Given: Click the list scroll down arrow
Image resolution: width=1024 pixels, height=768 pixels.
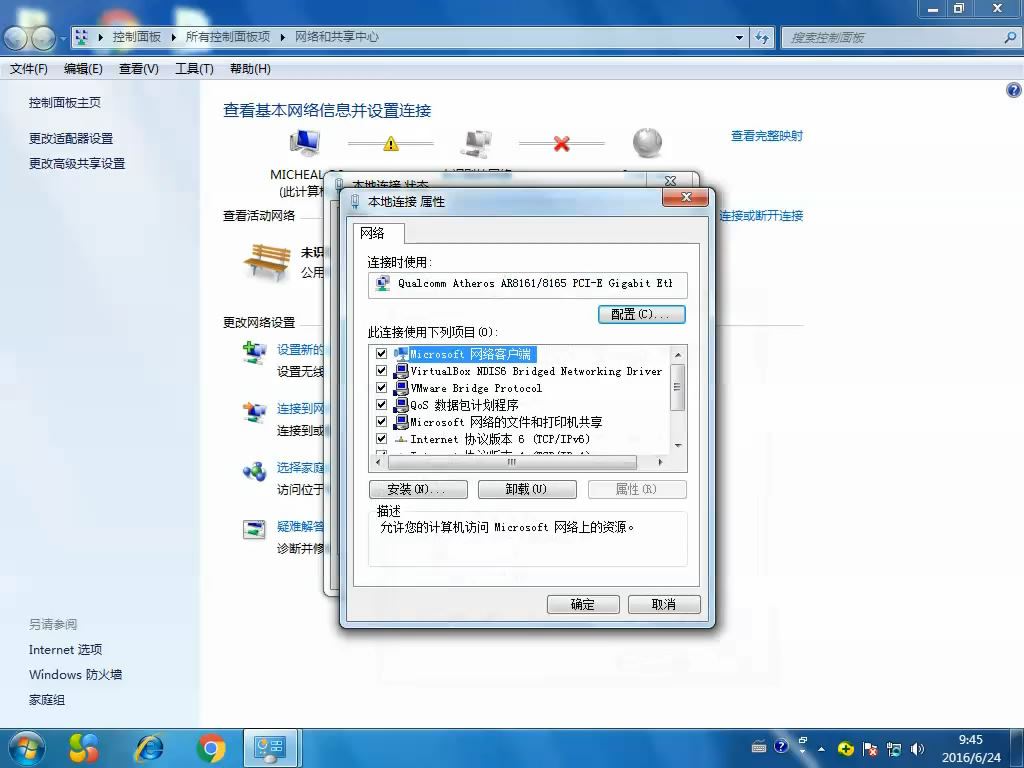Looking at the screenshot, I should (x=678, y=445).
